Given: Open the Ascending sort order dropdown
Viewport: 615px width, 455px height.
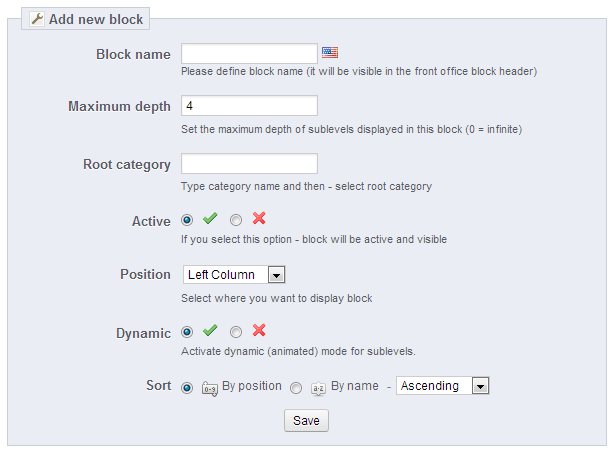Looking at the screenshot, I should (442, 386).
